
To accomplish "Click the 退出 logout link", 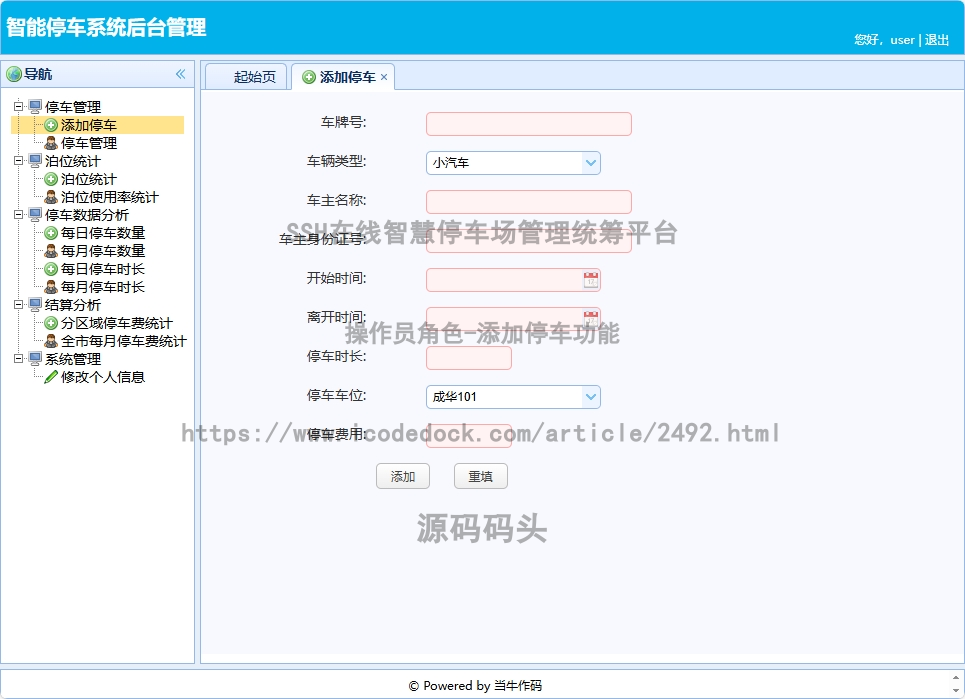I will (x=937, y=40).
